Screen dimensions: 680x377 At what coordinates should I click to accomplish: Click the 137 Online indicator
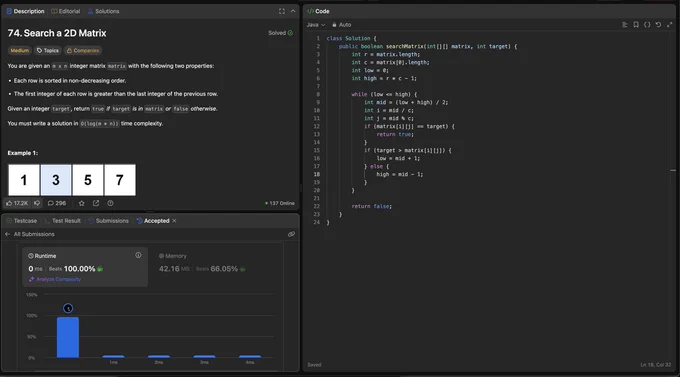(280, 203)
